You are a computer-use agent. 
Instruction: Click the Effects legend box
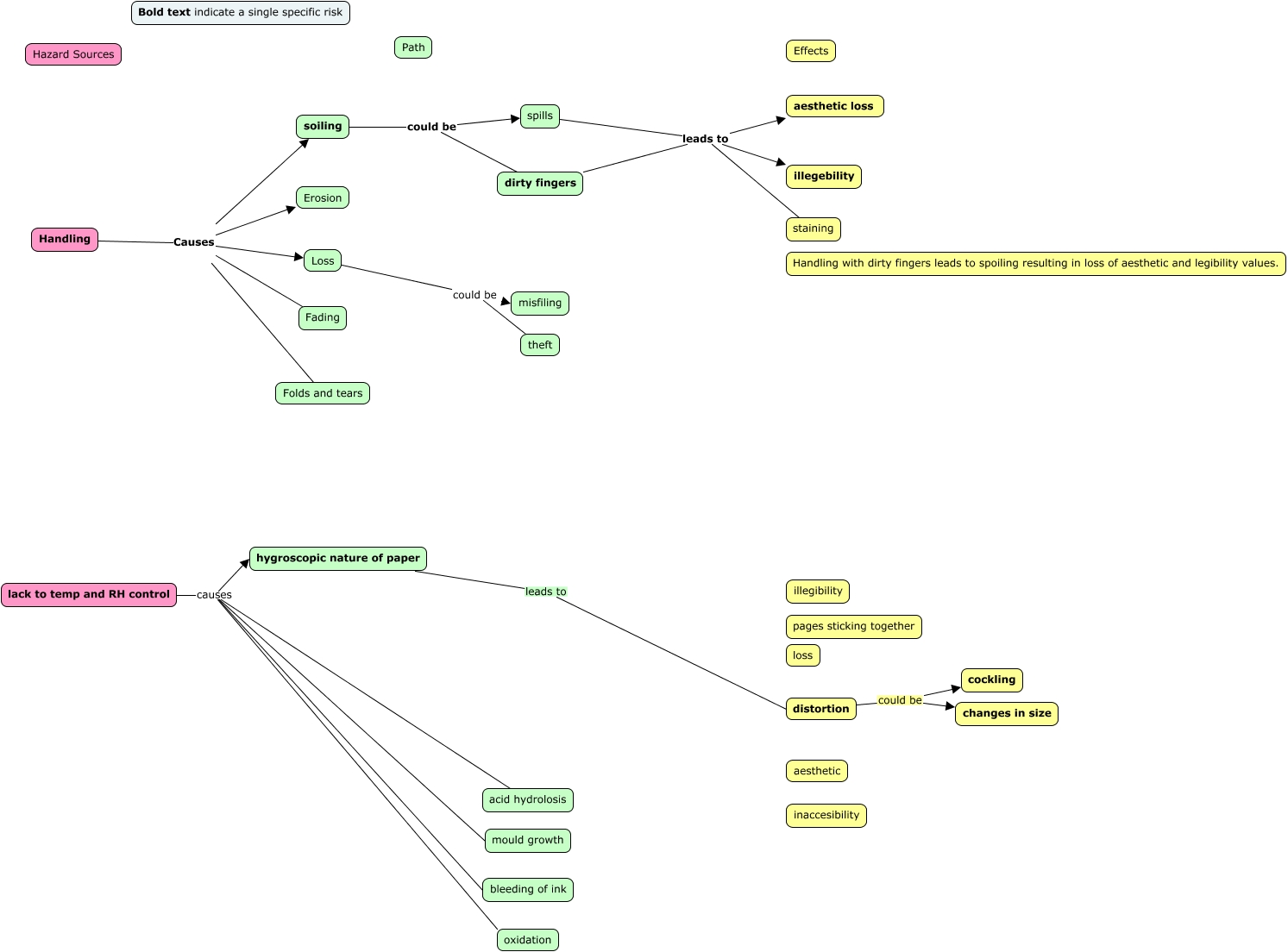810,51
